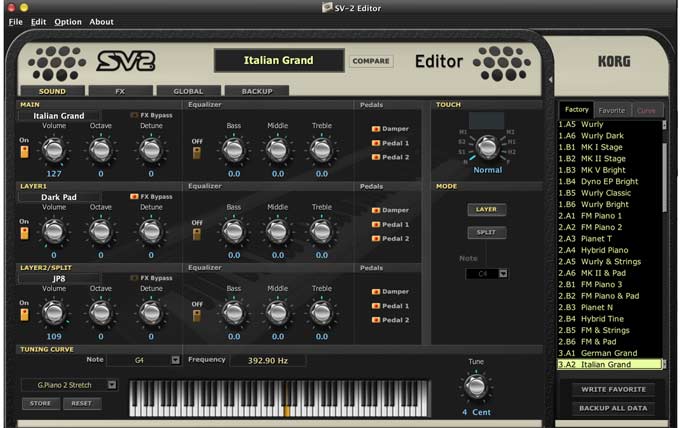Toggle Pedal 1 for MAIN
680x428 pixels.
[376, 143]
